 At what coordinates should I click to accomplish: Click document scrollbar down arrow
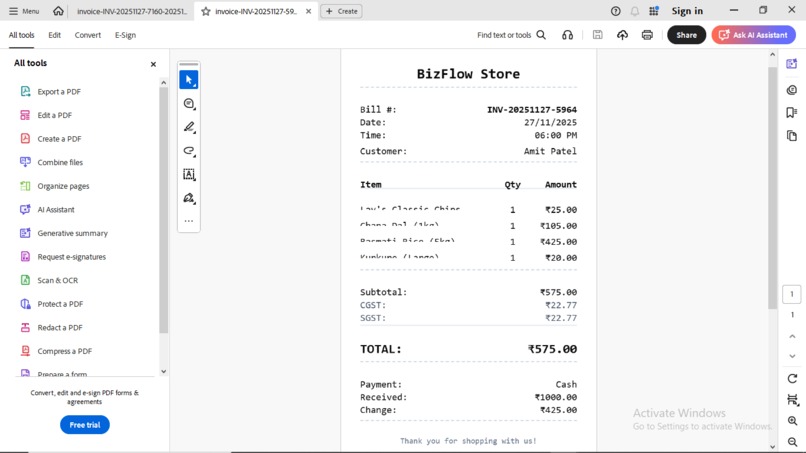pyautogui.click(x=772, y=447)
